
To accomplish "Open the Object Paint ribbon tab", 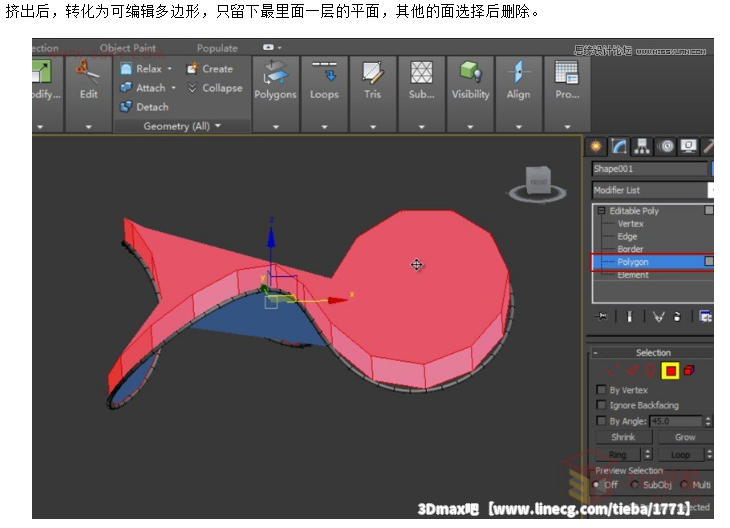I will 128,48.
